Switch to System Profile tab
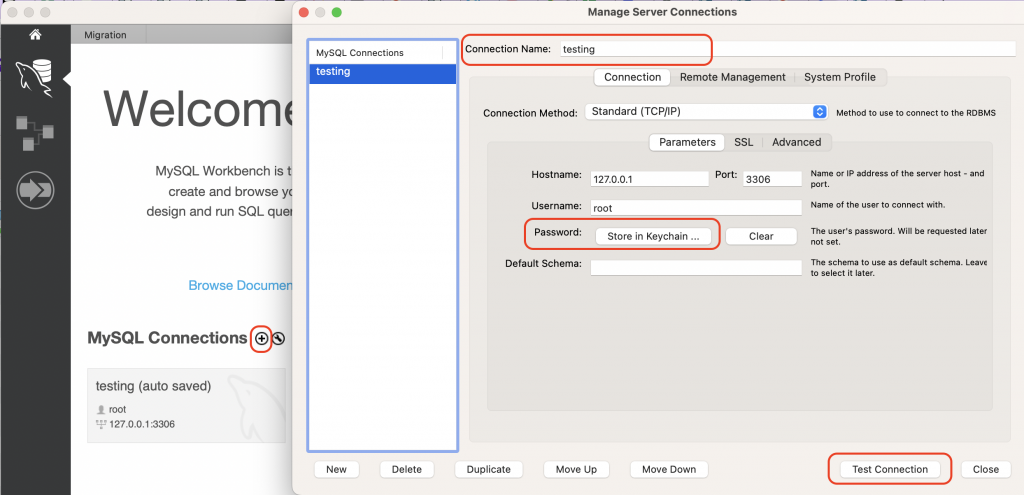 [x=840, y=77]
